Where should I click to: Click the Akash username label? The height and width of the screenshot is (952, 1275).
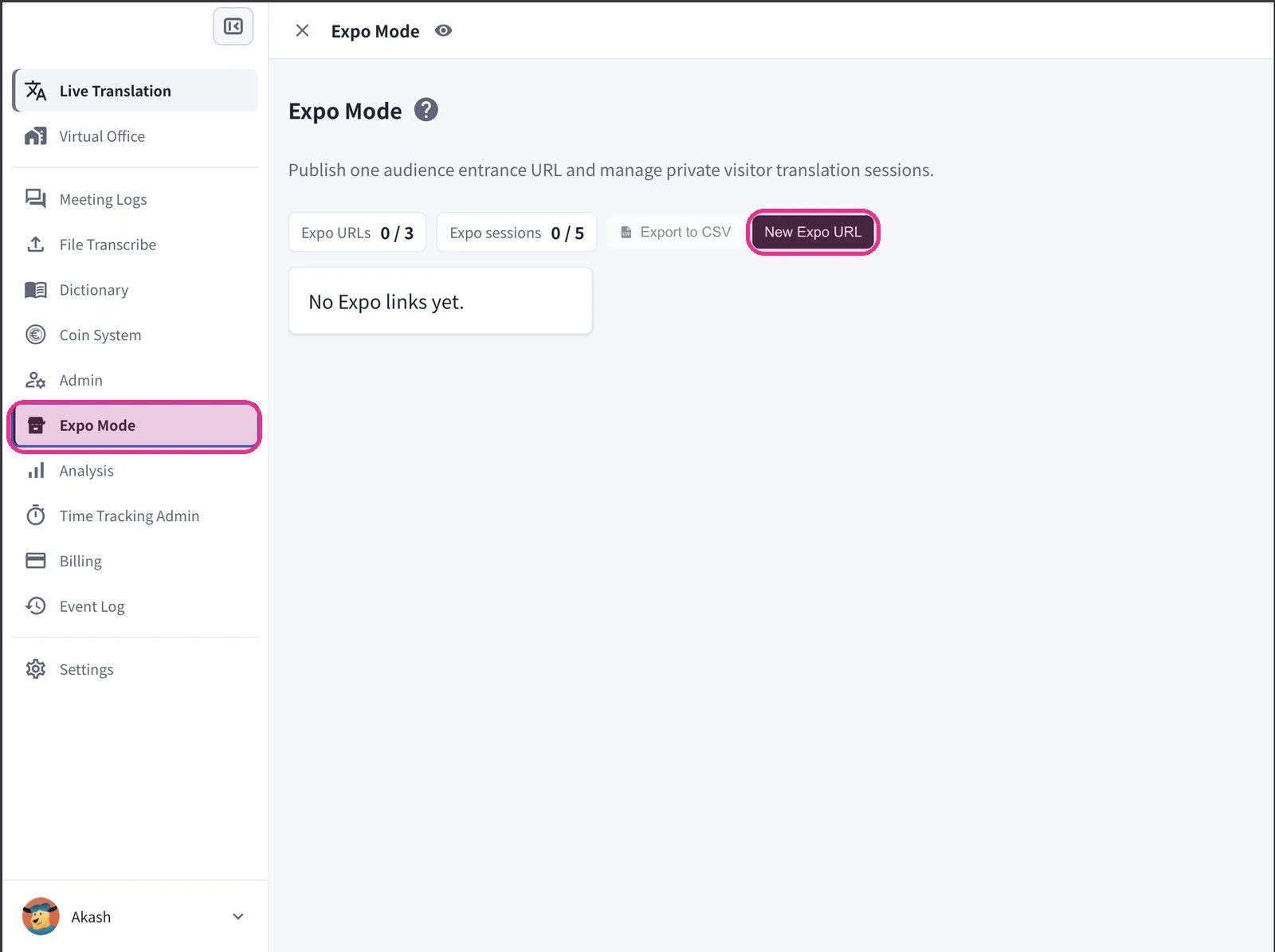(91, 917)
